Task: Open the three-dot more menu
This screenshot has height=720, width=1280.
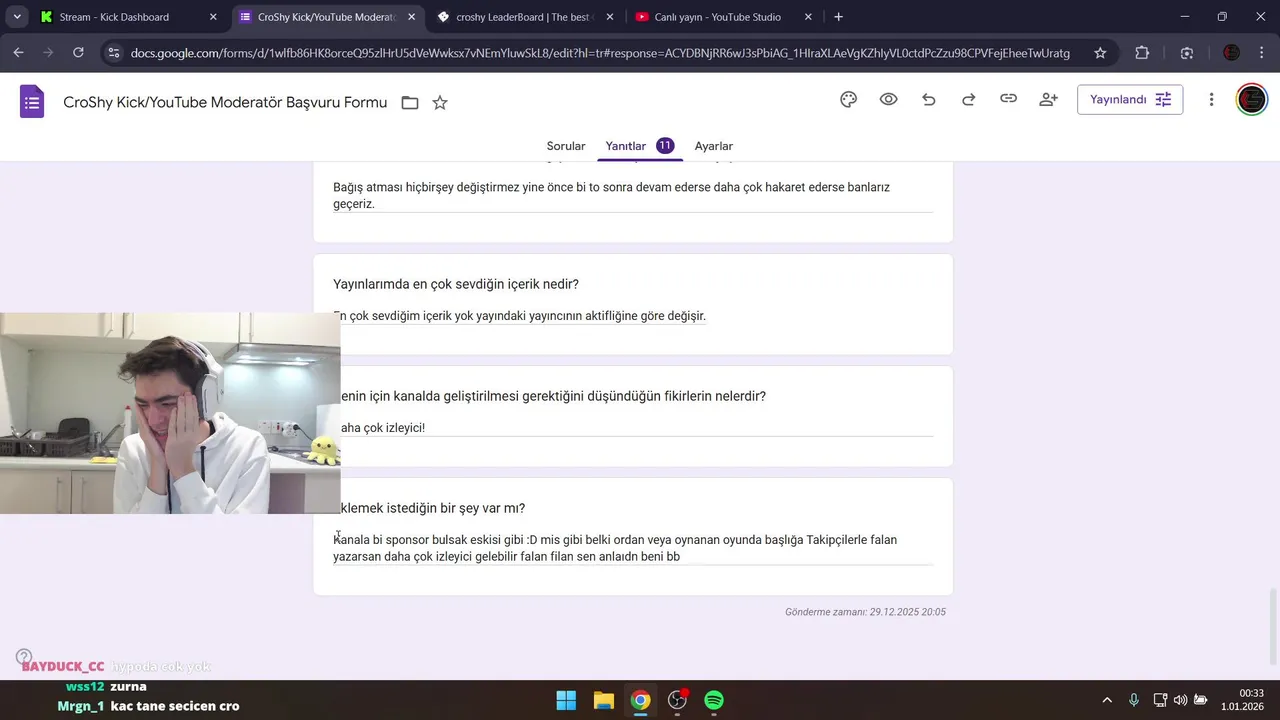Action: (x=1211, y=100)
